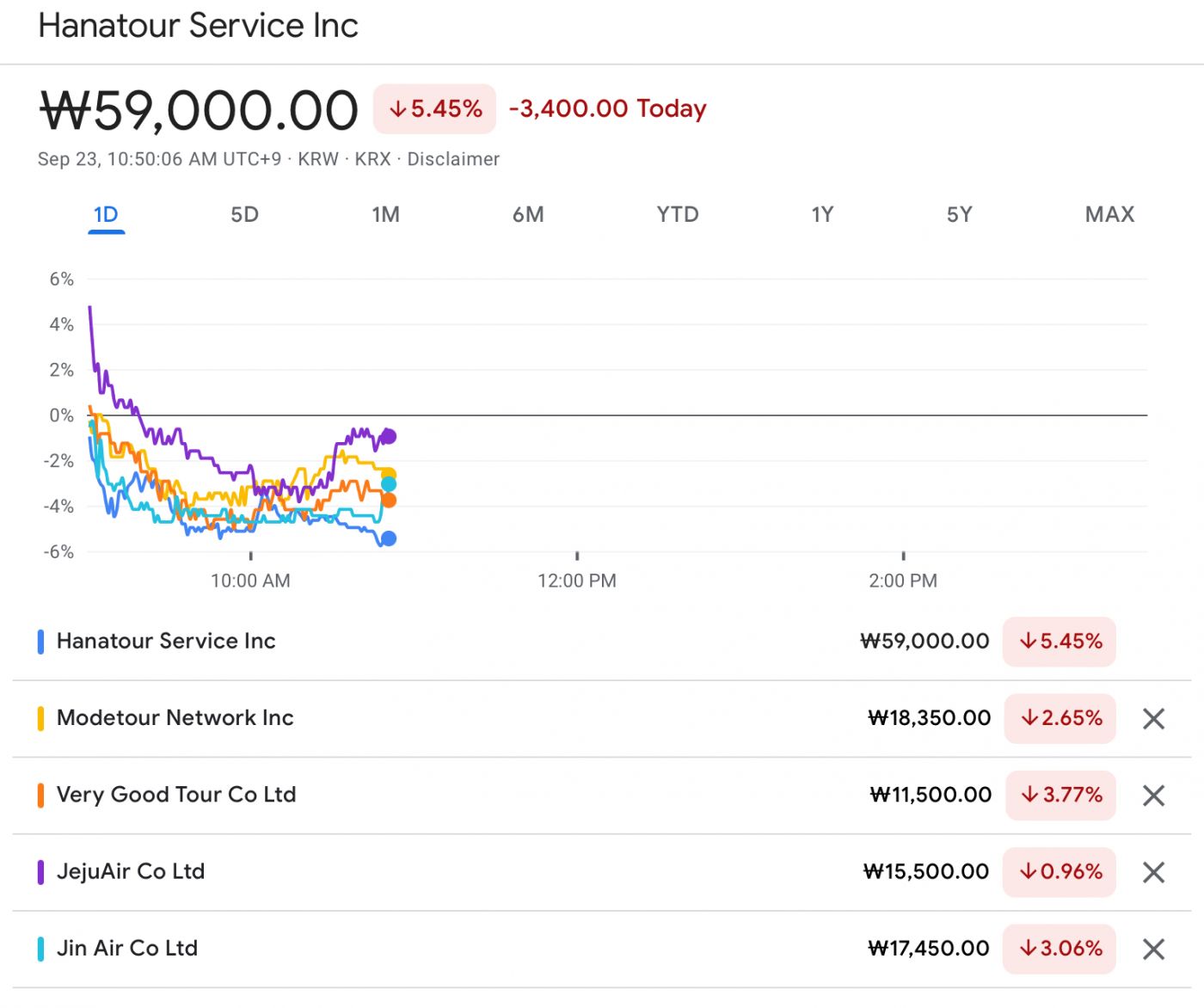1204x1008 pixels.
Task: Remove JejuAir Co Ltd from comparison
Action: click(1153, 872)
